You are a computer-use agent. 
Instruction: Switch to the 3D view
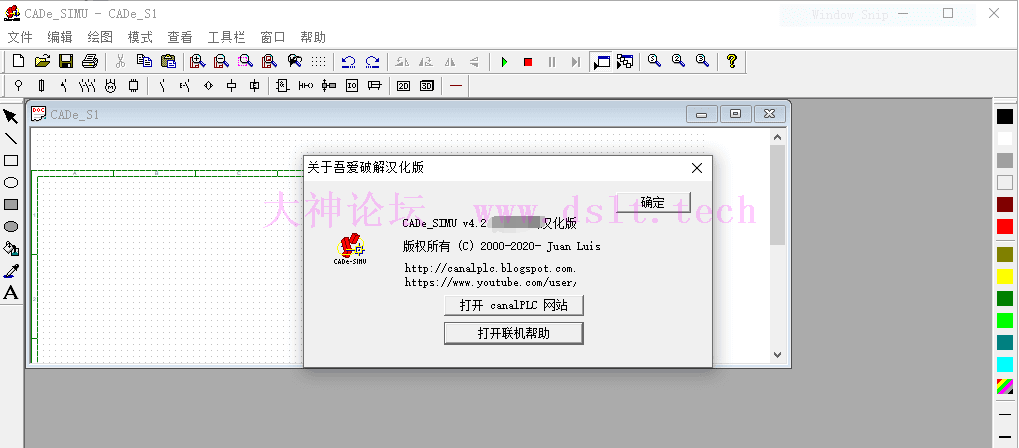pyautogui.click(x=426, y=85)
